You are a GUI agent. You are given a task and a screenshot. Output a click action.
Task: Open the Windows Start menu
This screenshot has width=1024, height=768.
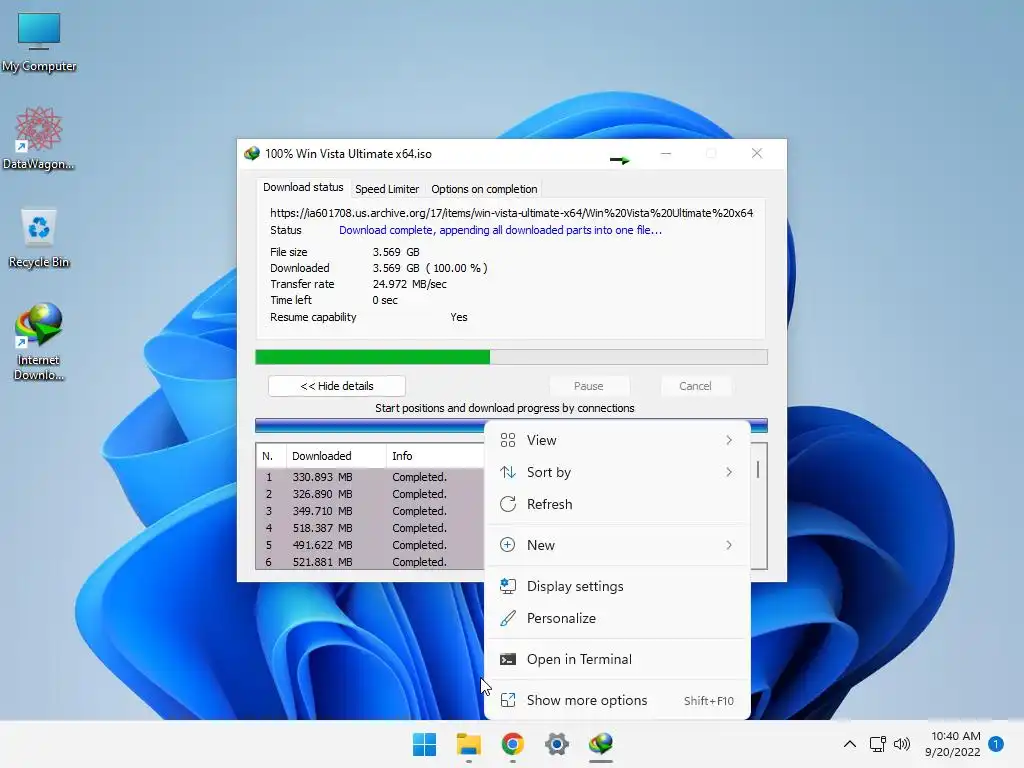pyautogui.click(x=424, y=744)
